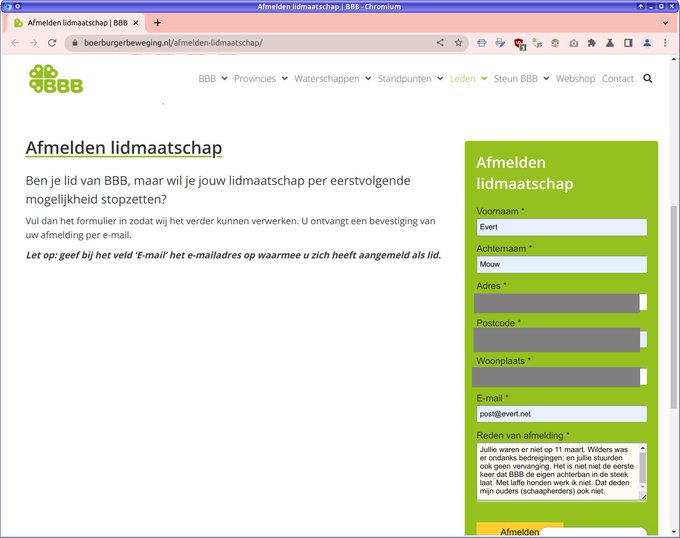680x538 pixels.
Task: Click into the Adres field
Action: pyautogui.click(x=562, y=302)
